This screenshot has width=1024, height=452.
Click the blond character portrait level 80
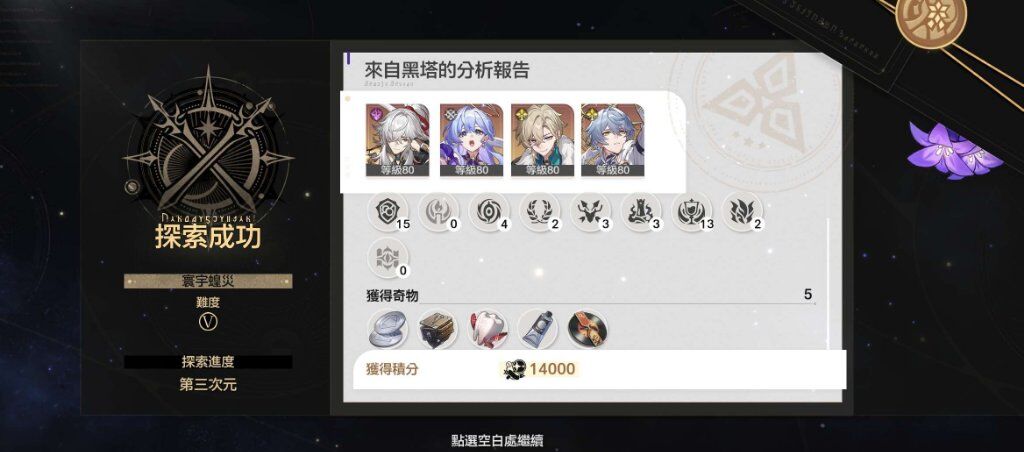pos(542,140)
